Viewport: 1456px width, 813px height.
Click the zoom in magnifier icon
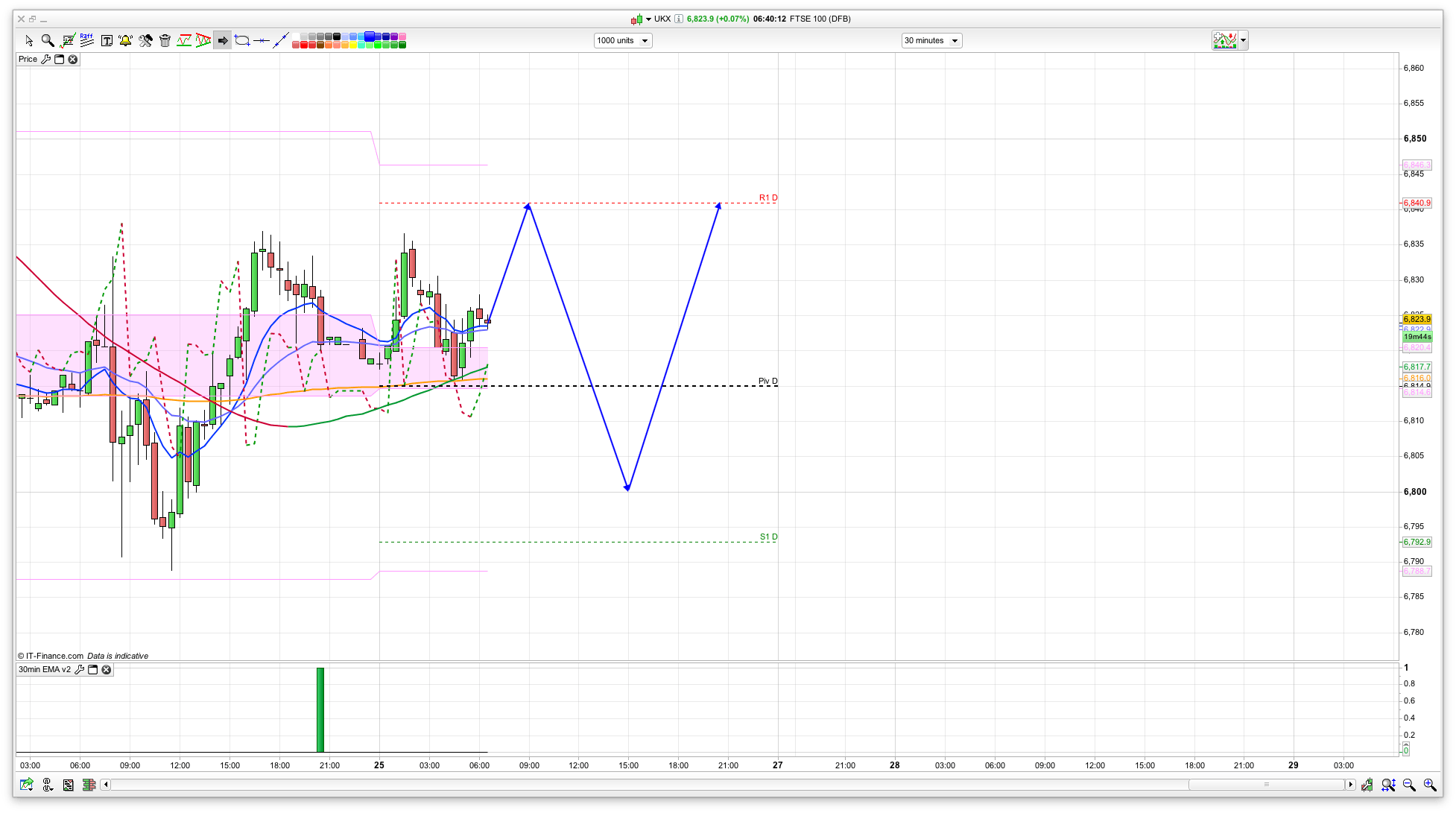coord(1430,785)
